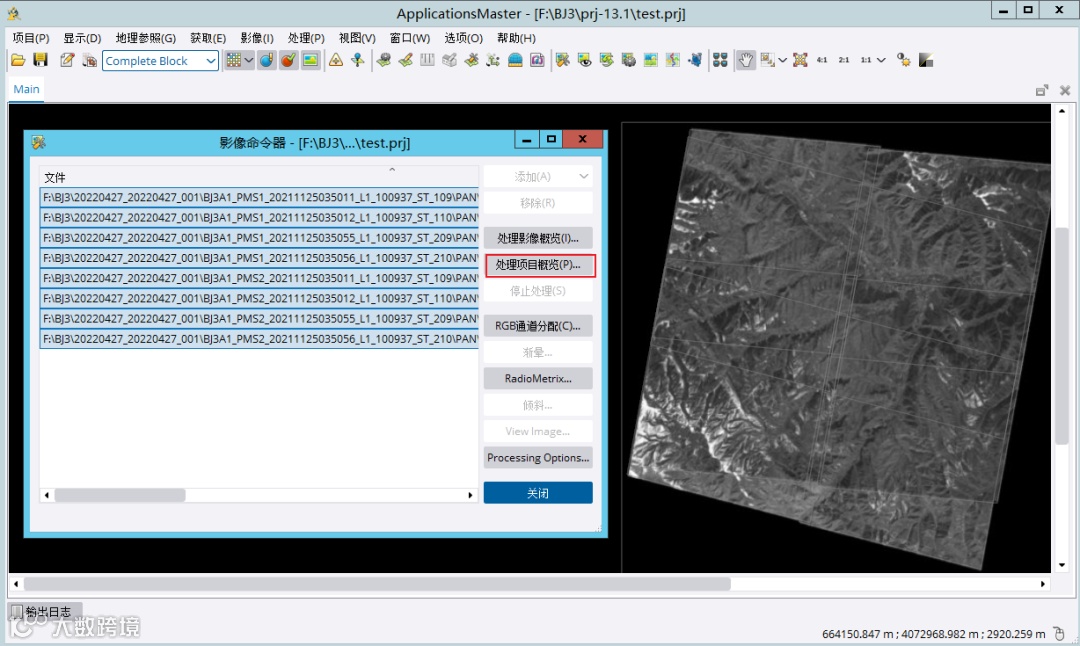Click the save project floppy disk icon
Image resolution: width=1080 pixels, height=646 pixels.
coord(41,60)
